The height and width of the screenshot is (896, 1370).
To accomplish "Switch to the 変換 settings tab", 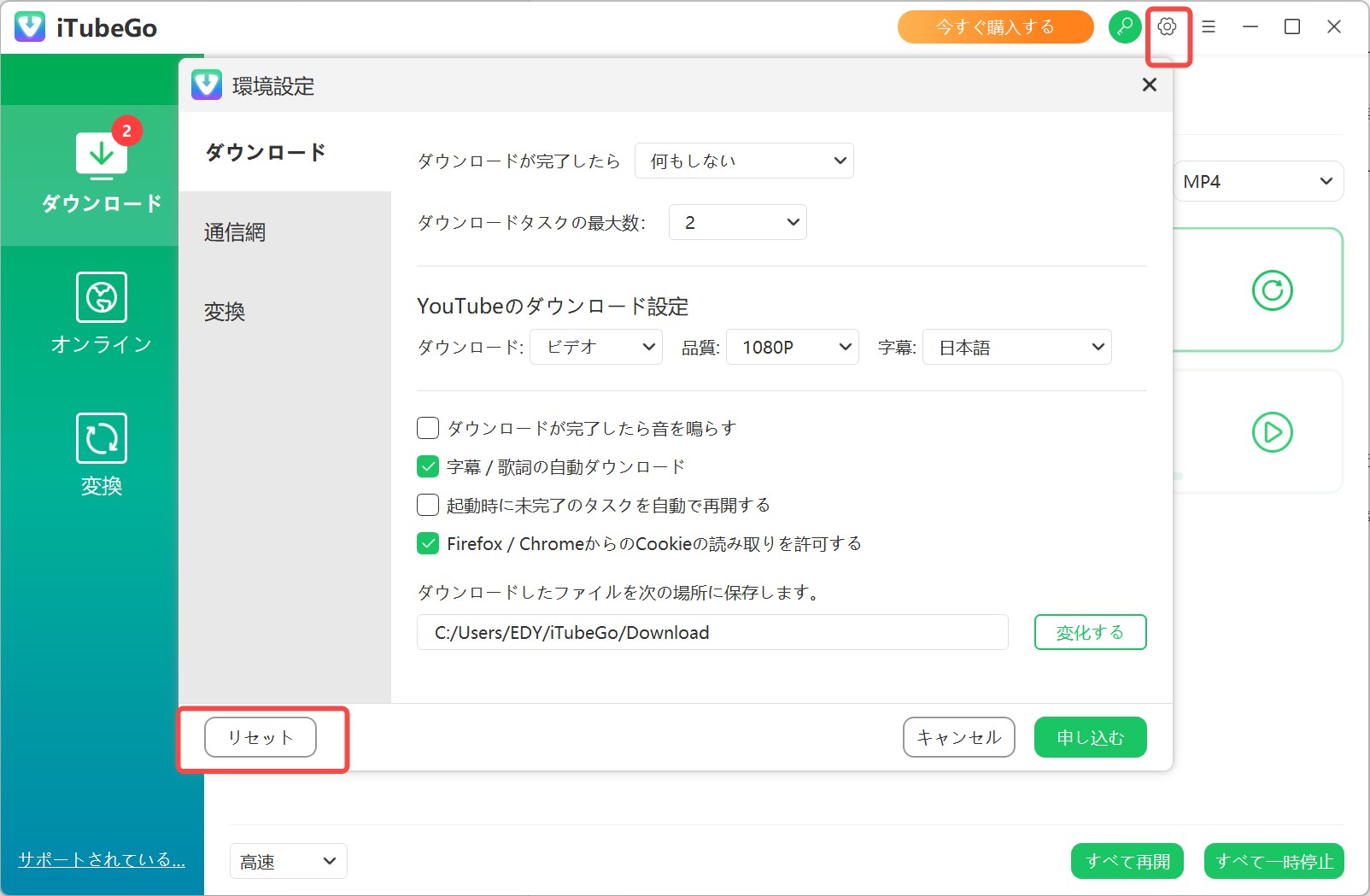I will (x=284, y=311).
